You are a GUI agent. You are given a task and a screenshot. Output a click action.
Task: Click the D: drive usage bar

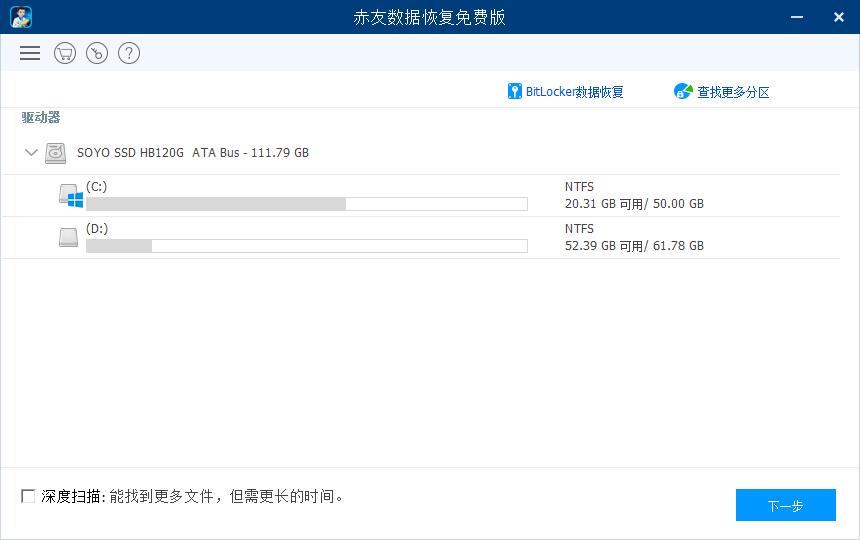click(x=306, y=246)
